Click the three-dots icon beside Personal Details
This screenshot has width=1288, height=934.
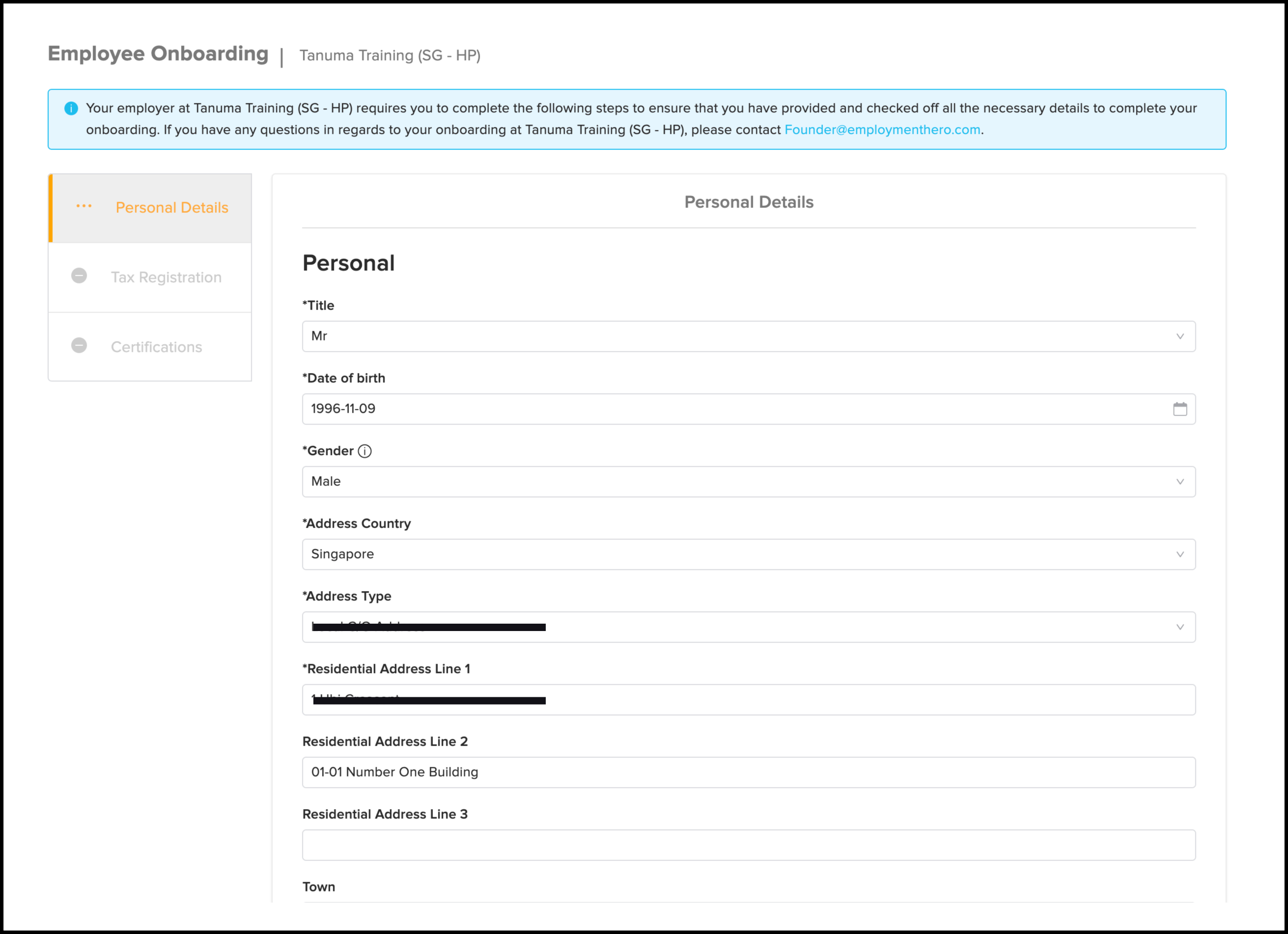point(84,207)
